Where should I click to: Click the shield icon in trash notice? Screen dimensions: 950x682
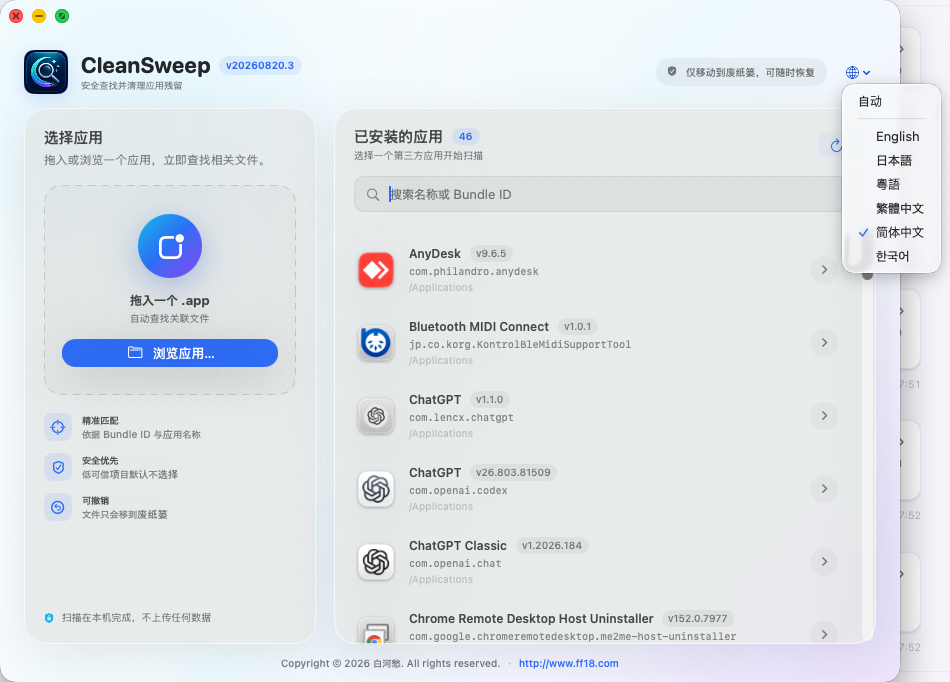click(x=672, y=71)
